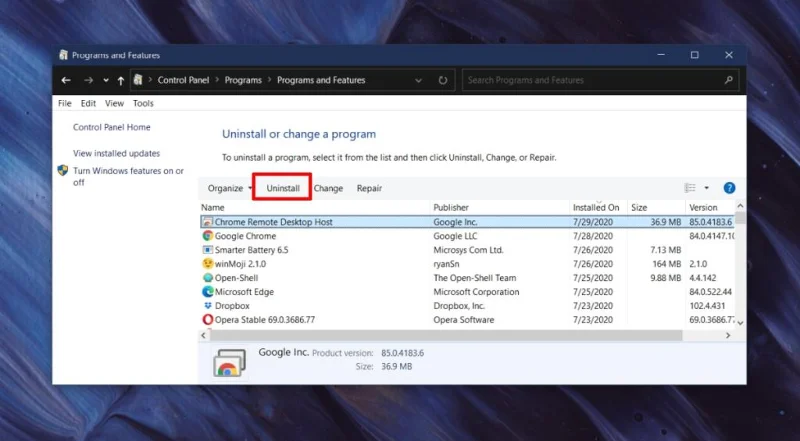Open the File menu
Screen dimensions: 800x441
click(65, 103)
